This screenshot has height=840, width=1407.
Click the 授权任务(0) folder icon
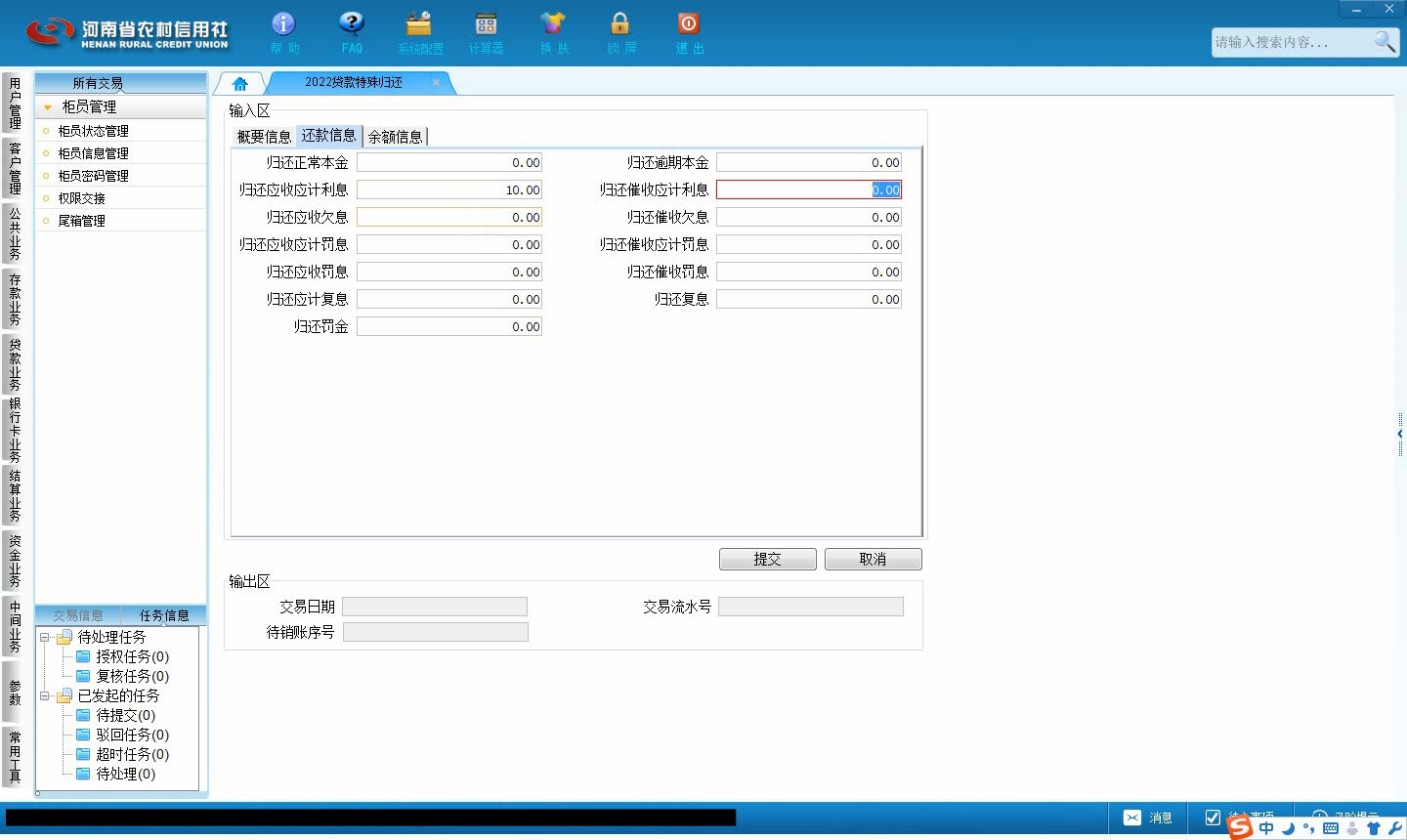point(83,656)
